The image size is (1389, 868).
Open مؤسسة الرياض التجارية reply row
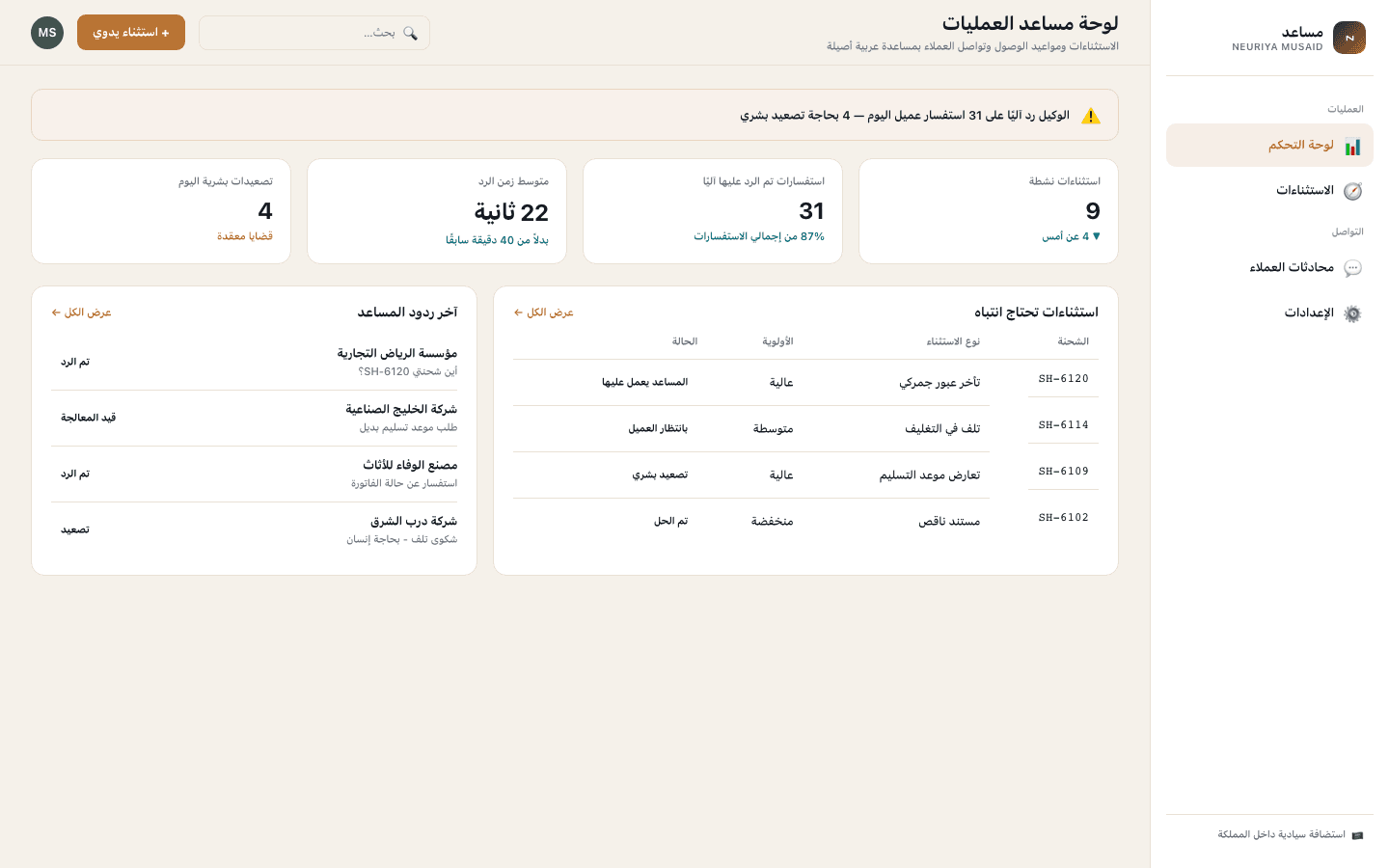(255, 362)
